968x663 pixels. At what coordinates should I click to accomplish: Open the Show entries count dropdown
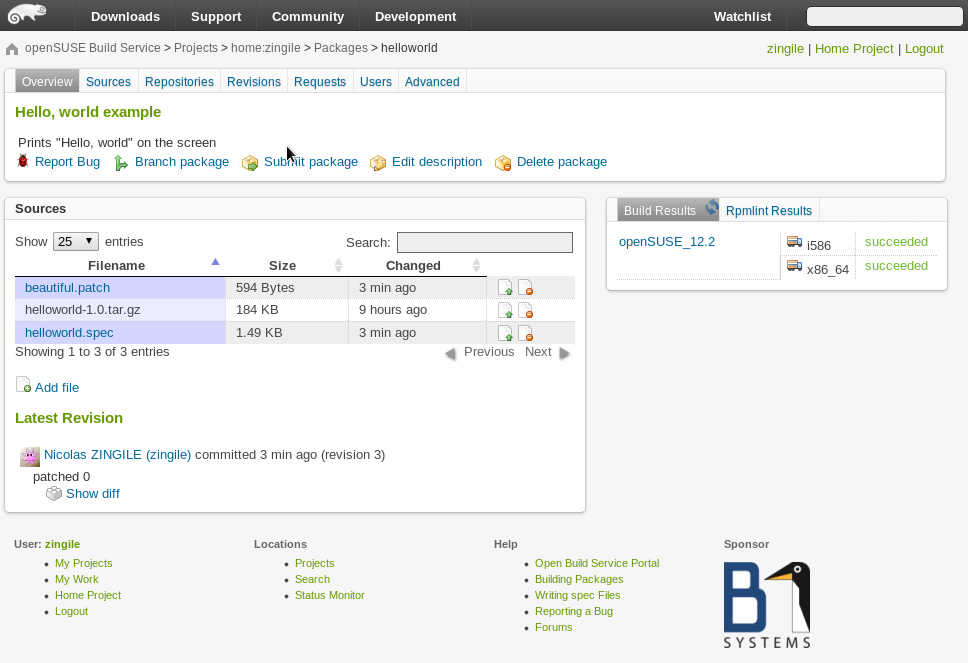coord(76,241)
